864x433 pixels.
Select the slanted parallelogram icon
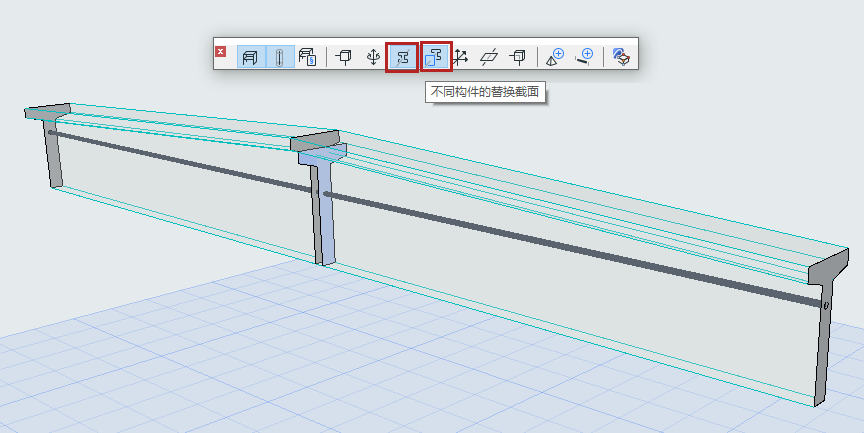(x=489, y=57)
